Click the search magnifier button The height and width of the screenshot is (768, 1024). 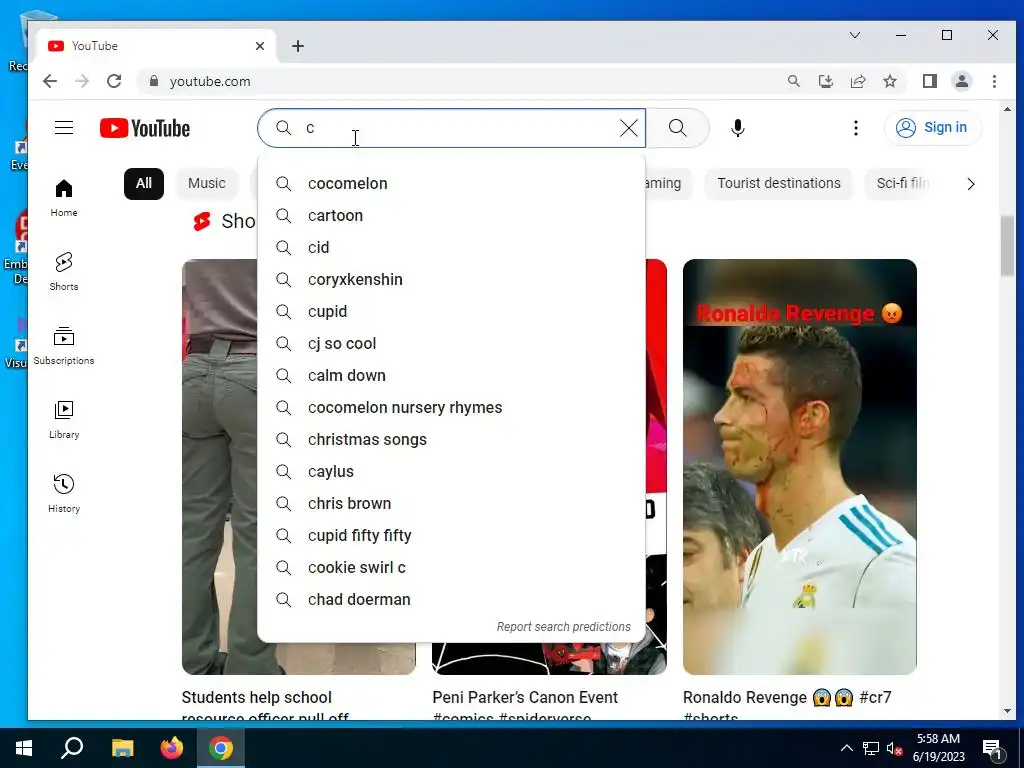pyautogui.click(x=678, y=128)
